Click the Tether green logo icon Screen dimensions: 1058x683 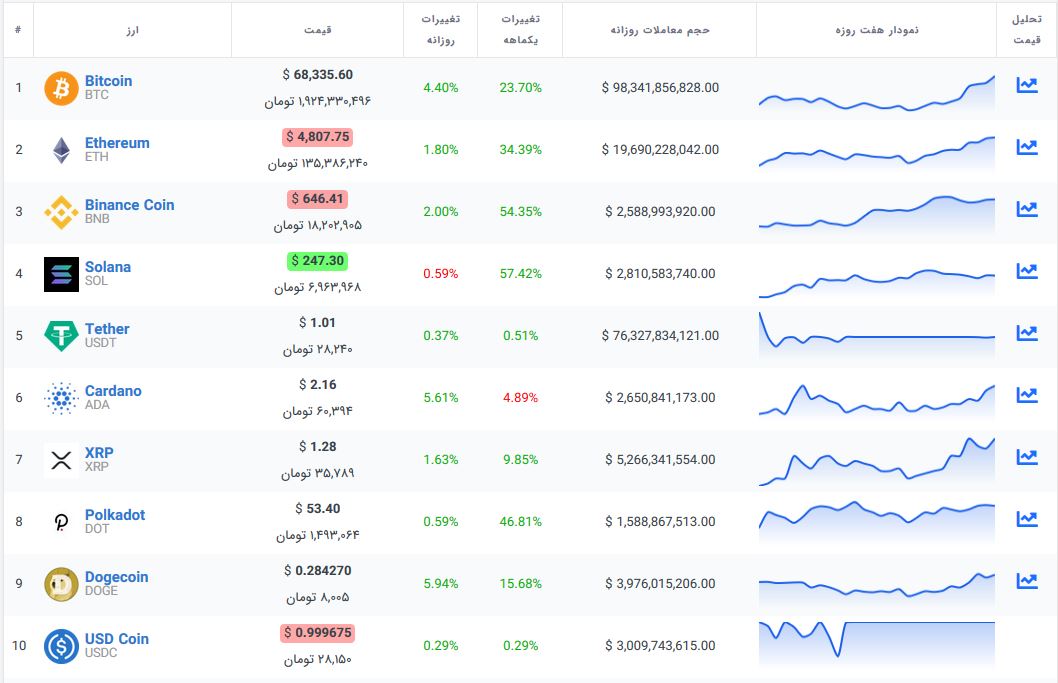click(61, 336)
